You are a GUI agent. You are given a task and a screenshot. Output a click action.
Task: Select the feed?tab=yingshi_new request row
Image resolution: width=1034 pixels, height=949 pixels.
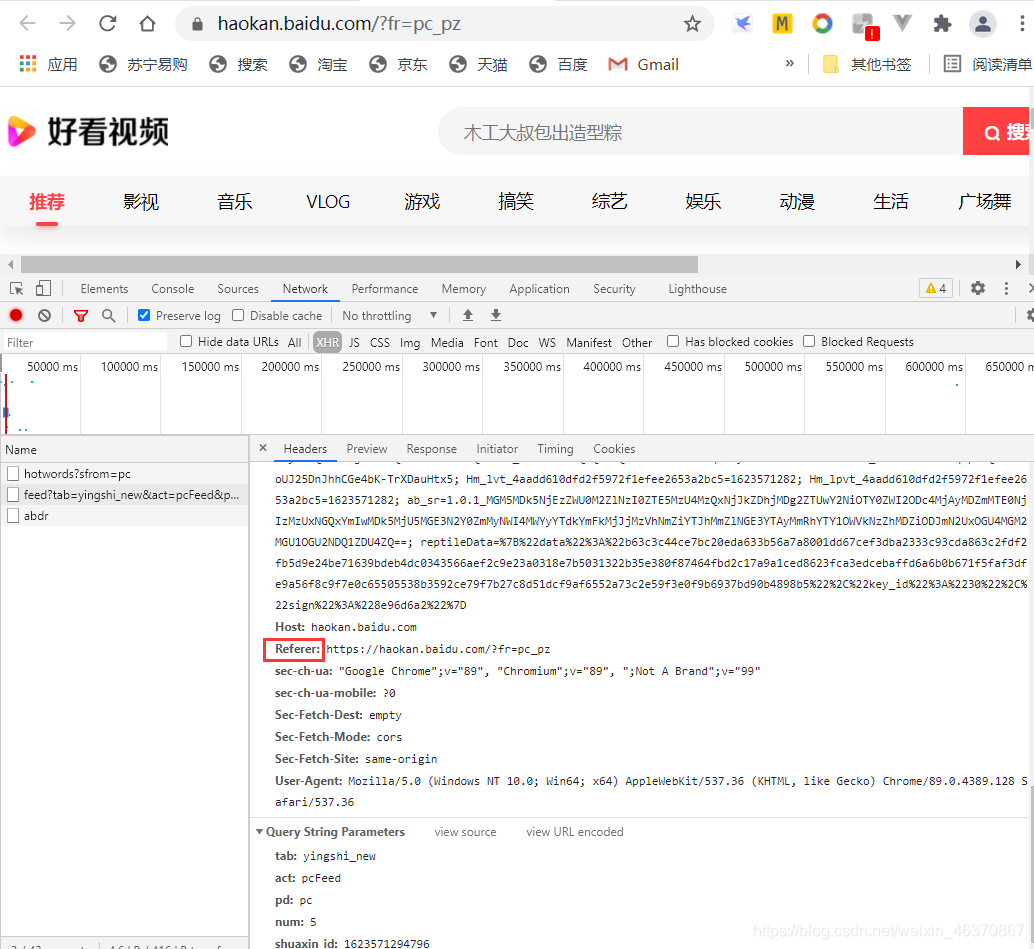click(125, 495)
